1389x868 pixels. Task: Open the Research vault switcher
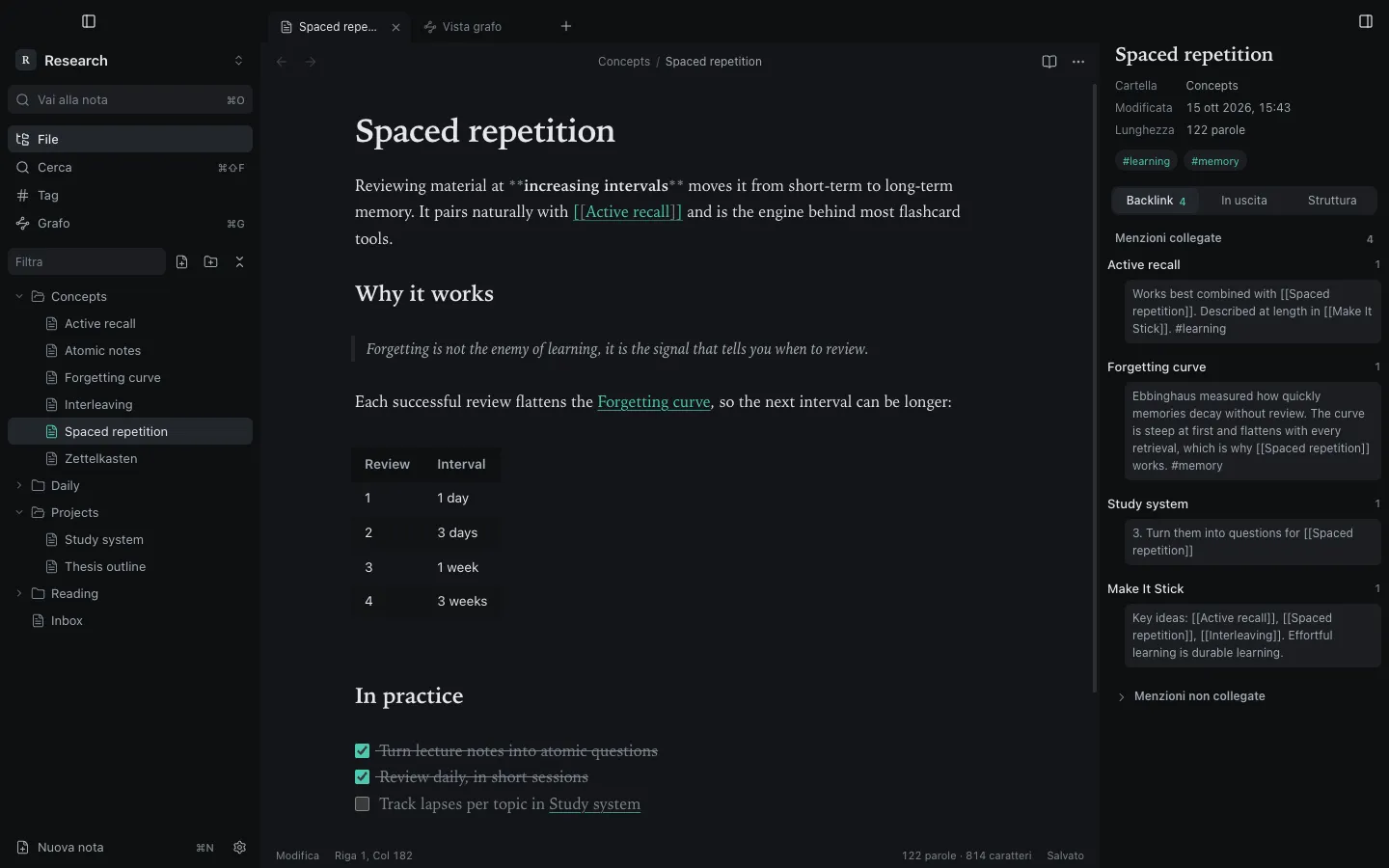[130, 60]
